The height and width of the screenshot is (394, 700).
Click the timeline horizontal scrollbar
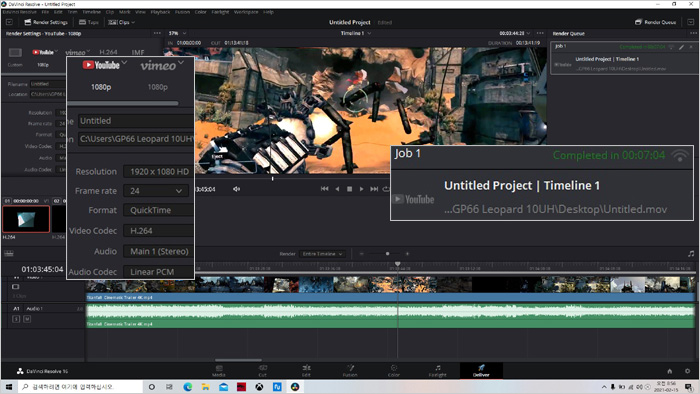238,360
